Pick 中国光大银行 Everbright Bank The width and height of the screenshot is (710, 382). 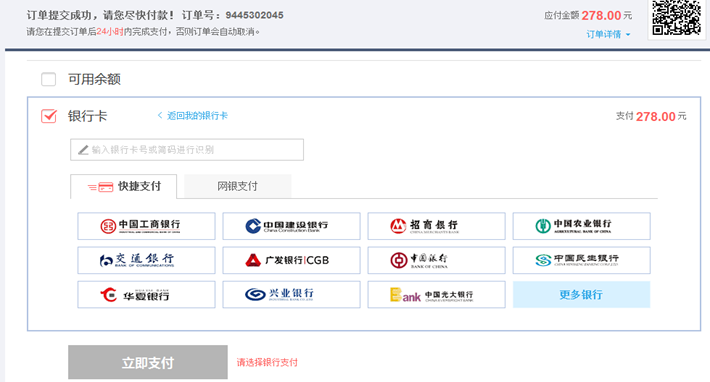tap(436, 295)
